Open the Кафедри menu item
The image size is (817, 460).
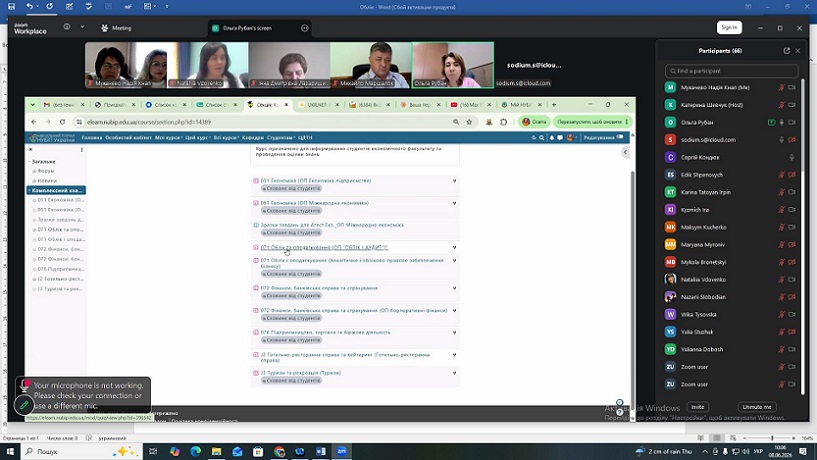tap(253, 138)
